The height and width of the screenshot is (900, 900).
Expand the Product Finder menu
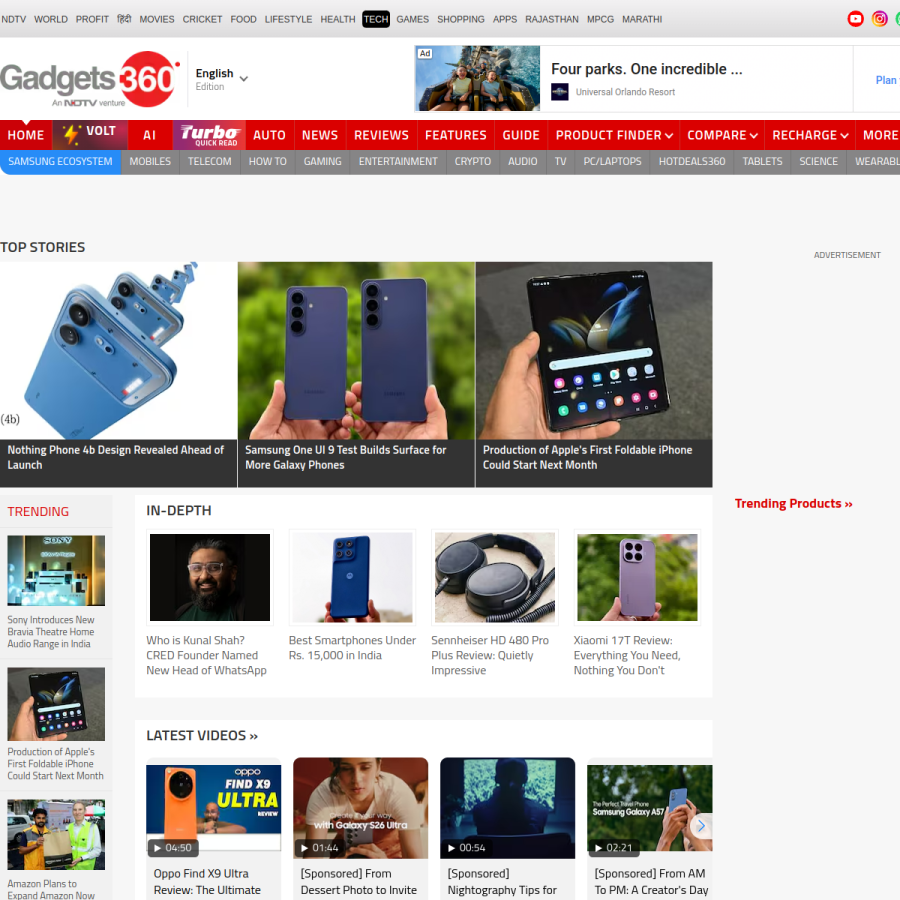(x=614, y=135)
